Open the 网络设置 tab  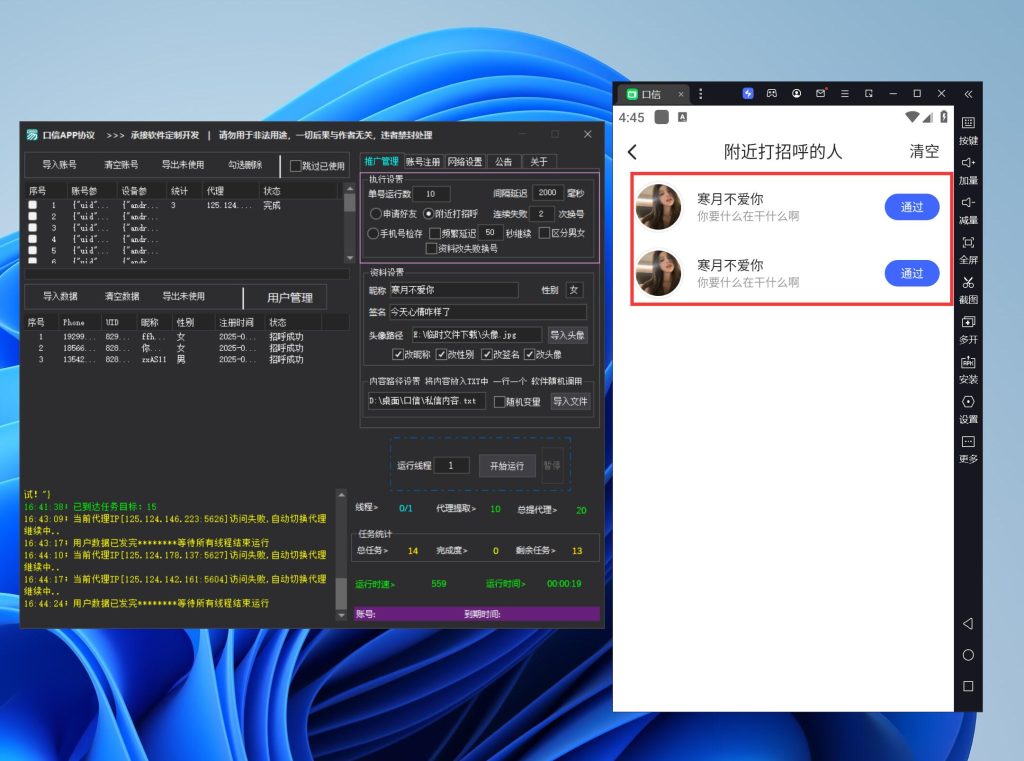tap(464, 161)
